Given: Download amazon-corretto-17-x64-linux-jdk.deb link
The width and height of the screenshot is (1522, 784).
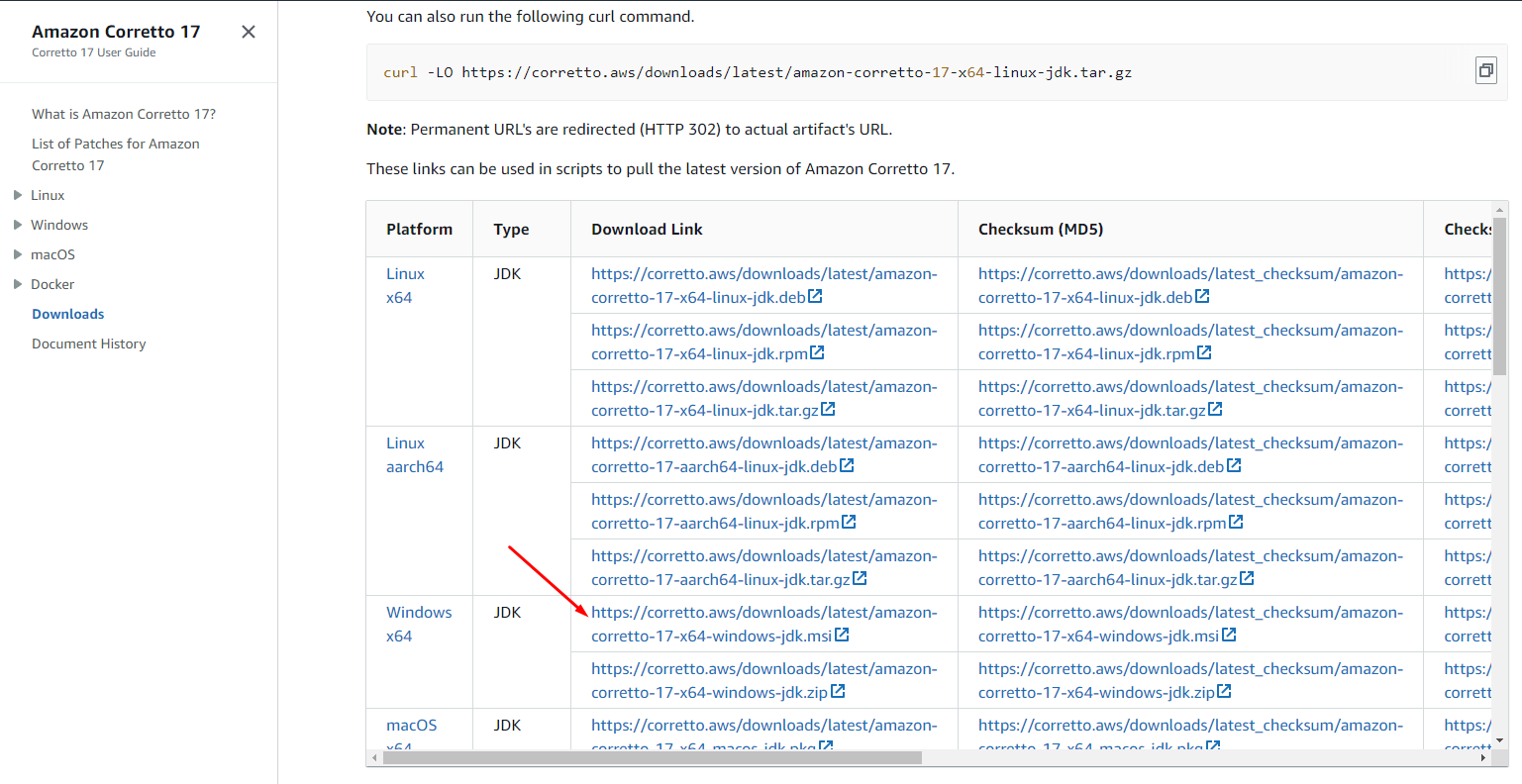Looking at the screenshot, I should (x=764, y=285).
